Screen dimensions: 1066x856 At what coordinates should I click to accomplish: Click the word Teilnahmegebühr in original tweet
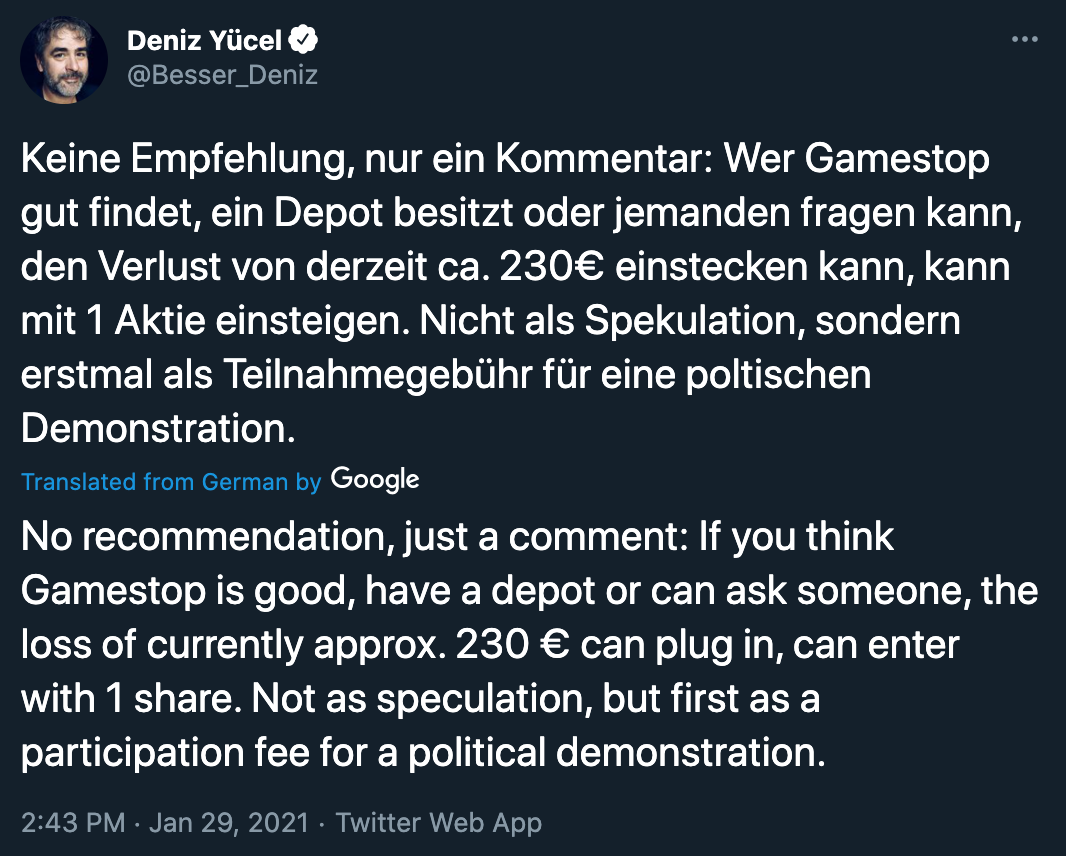(377, 375)
